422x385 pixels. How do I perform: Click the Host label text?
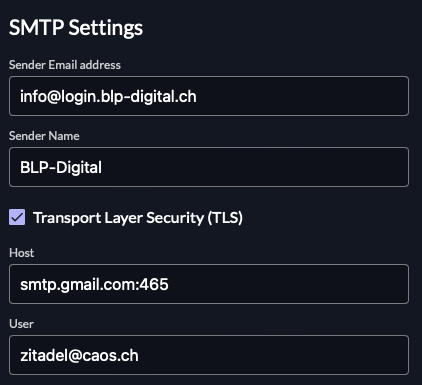[21, 253]
